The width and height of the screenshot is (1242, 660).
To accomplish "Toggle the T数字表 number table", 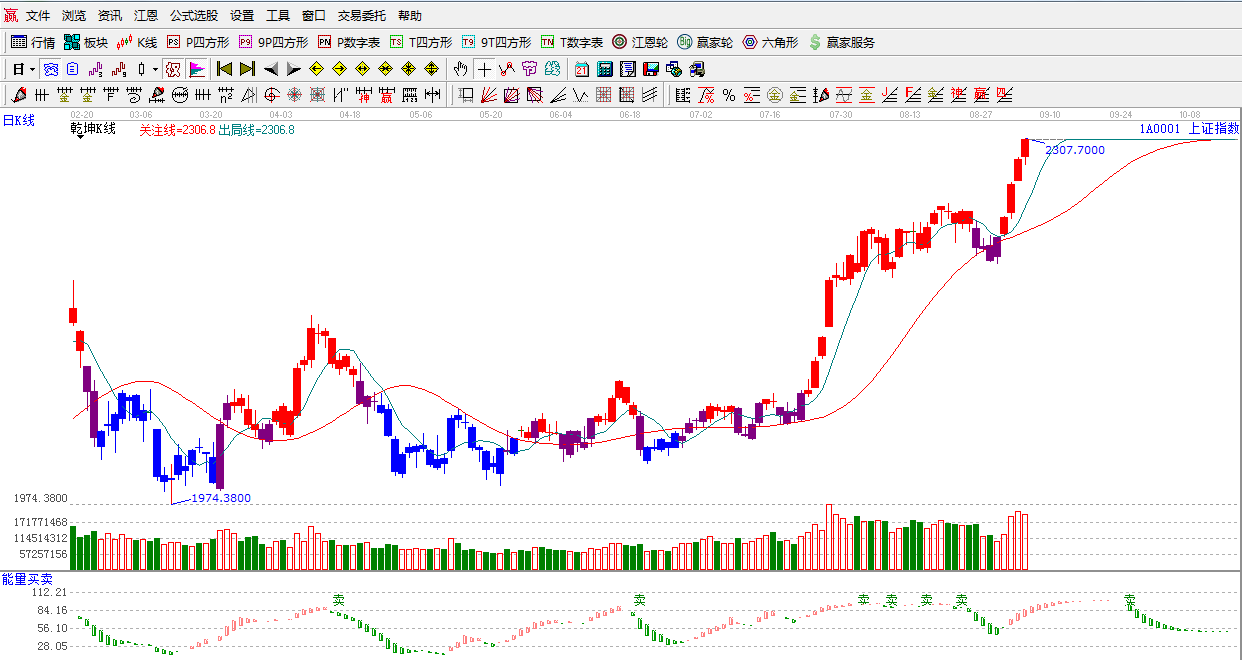I will [572, 42].
